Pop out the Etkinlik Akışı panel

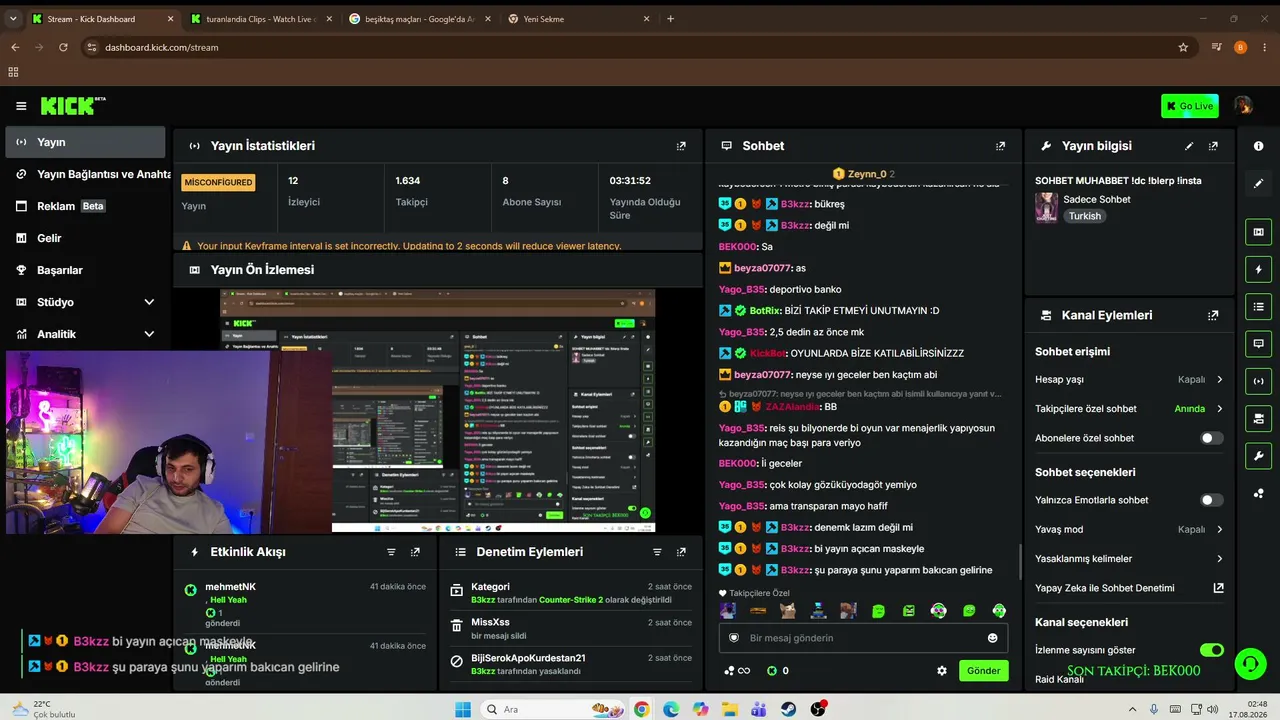415,552
